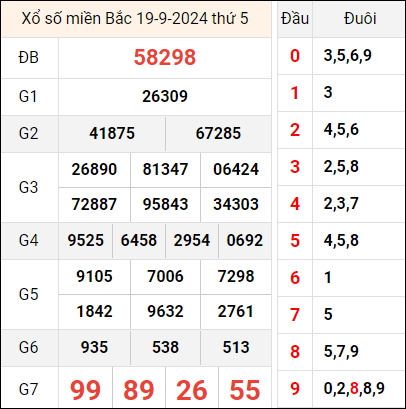Click G6 number 538
The image size is (406, 409).
point(165,347)
